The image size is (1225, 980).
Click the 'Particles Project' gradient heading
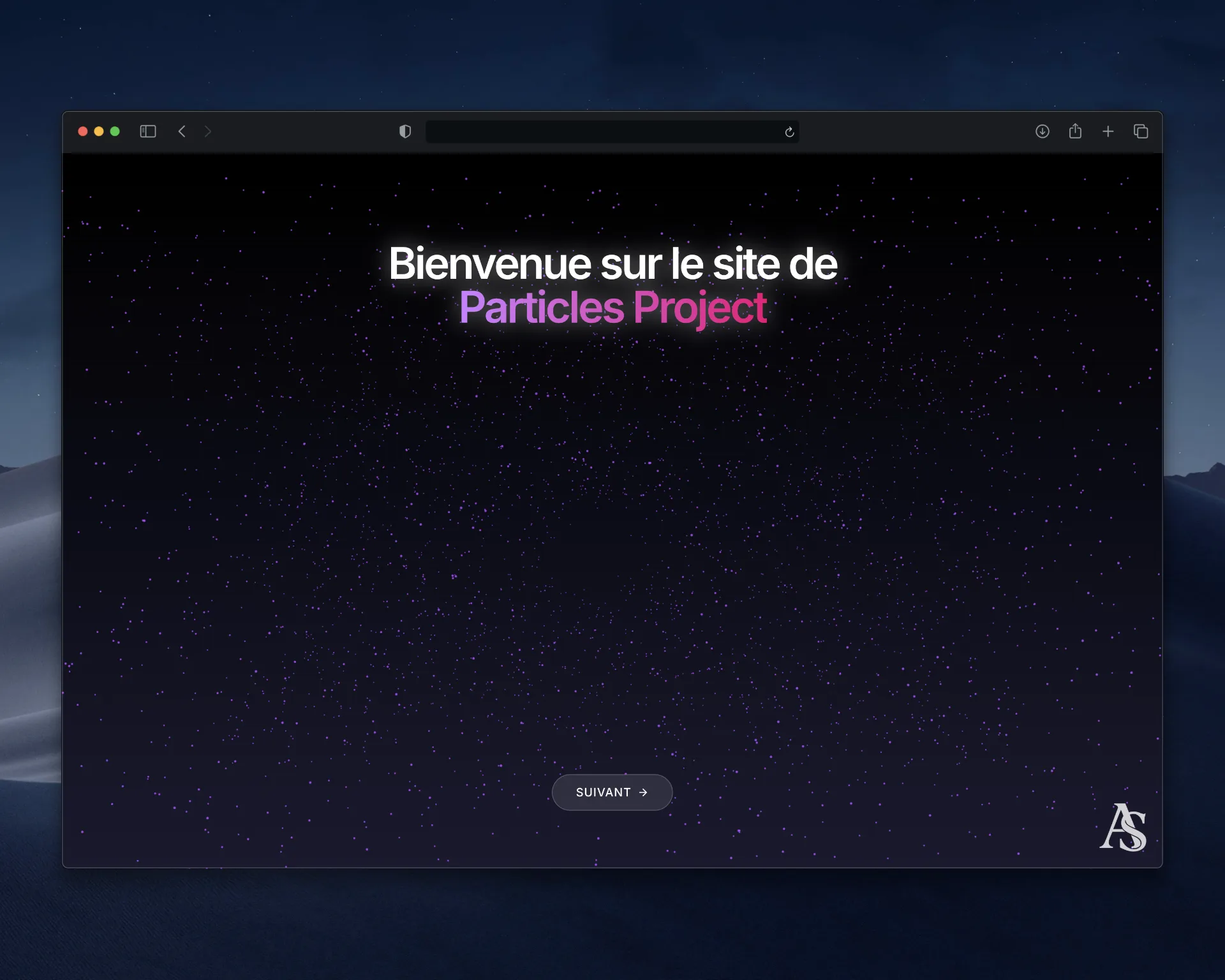click(x=612, y=308)
